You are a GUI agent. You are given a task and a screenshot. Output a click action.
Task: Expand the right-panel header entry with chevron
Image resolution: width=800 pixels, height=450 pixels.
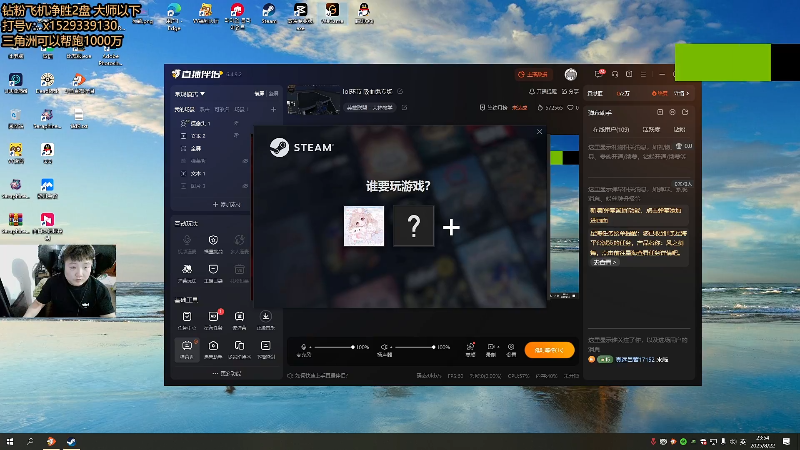point(682,93)
